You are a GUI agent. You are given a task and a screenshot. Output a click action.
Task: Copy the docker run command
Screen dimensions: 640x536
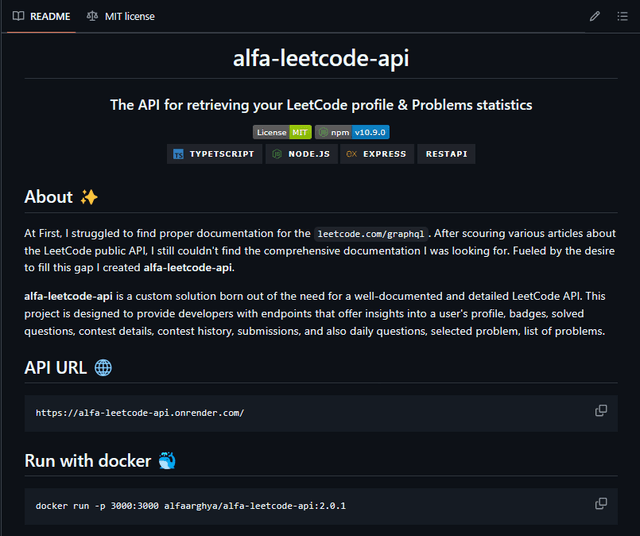point(601,504)
